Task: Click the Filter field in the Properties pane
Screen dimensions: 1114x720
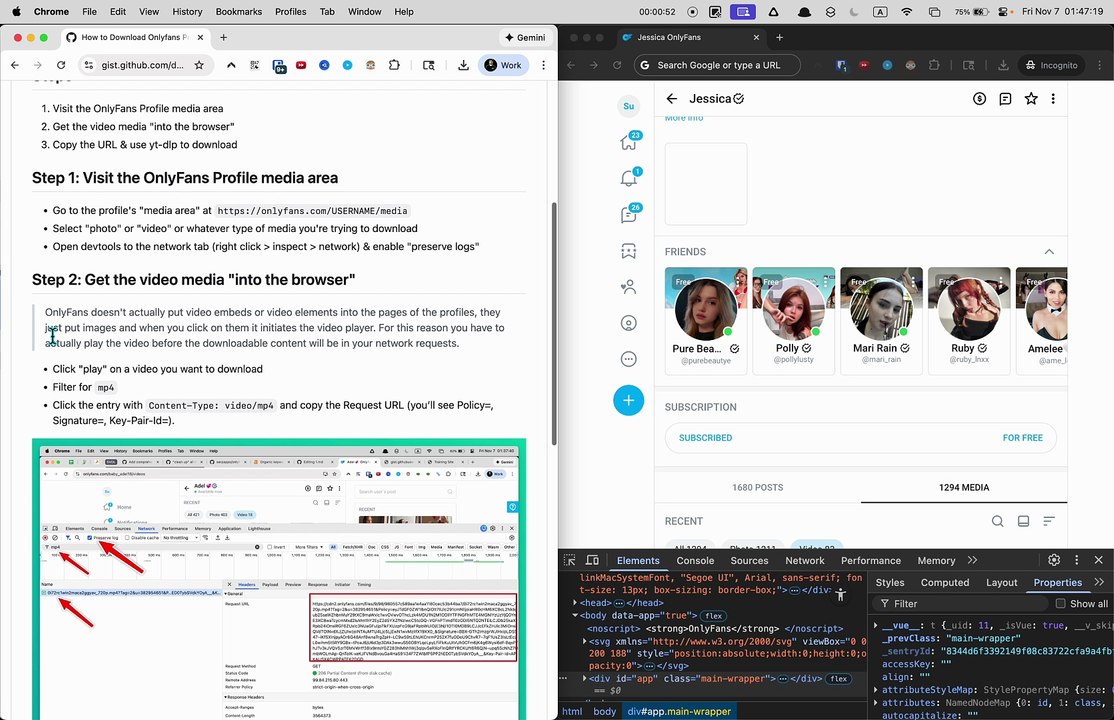Action: pyautogui.click(x=962, y=603)
